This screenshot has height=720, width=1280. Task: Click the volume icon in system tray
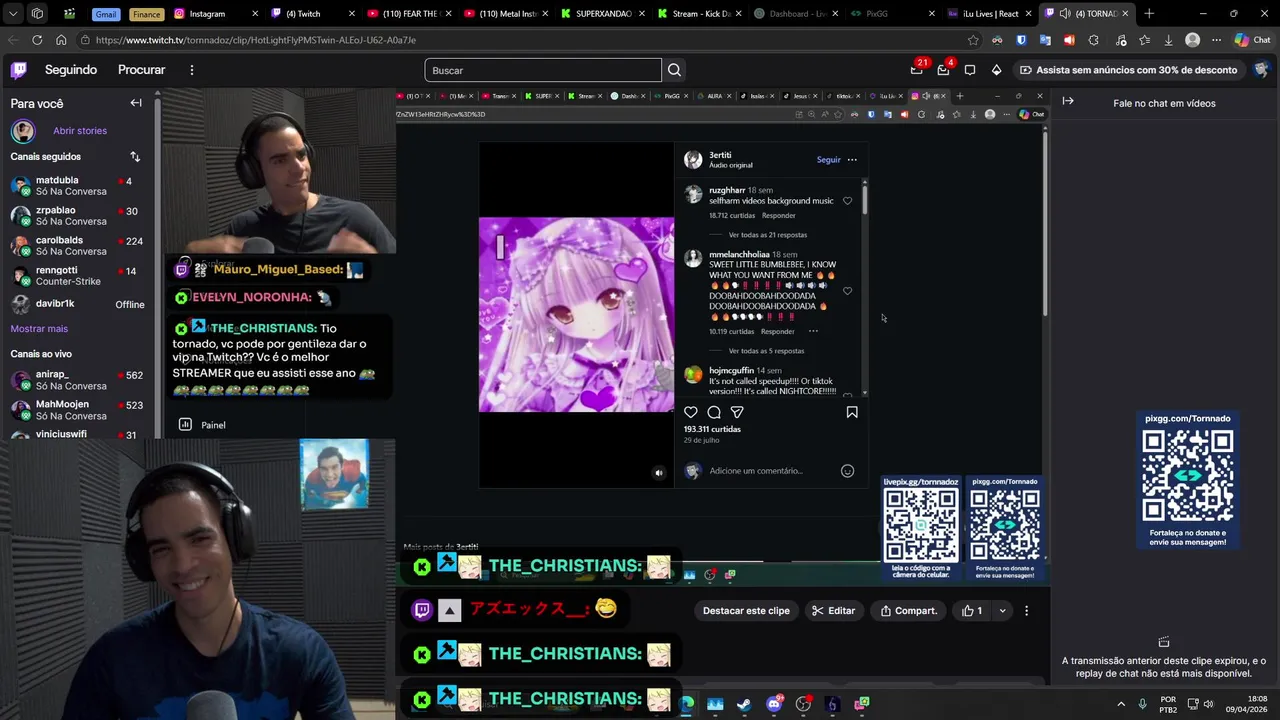(x=1208, y=704)
